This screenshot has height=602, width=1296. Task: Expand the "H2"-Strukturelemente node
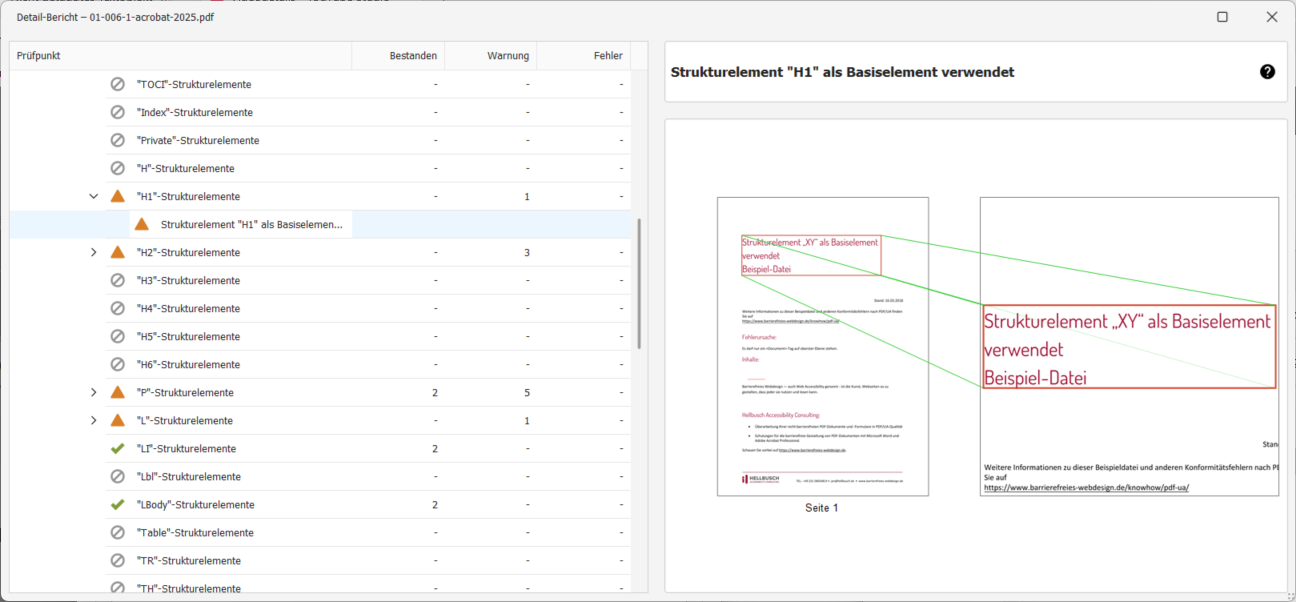click(x=93, y=252)
